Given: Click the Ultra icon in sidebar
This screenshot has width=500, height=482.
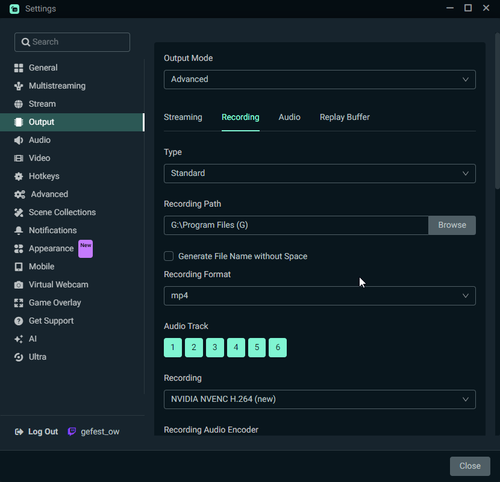Looking at the screenshot, I should tap(19, 357).
